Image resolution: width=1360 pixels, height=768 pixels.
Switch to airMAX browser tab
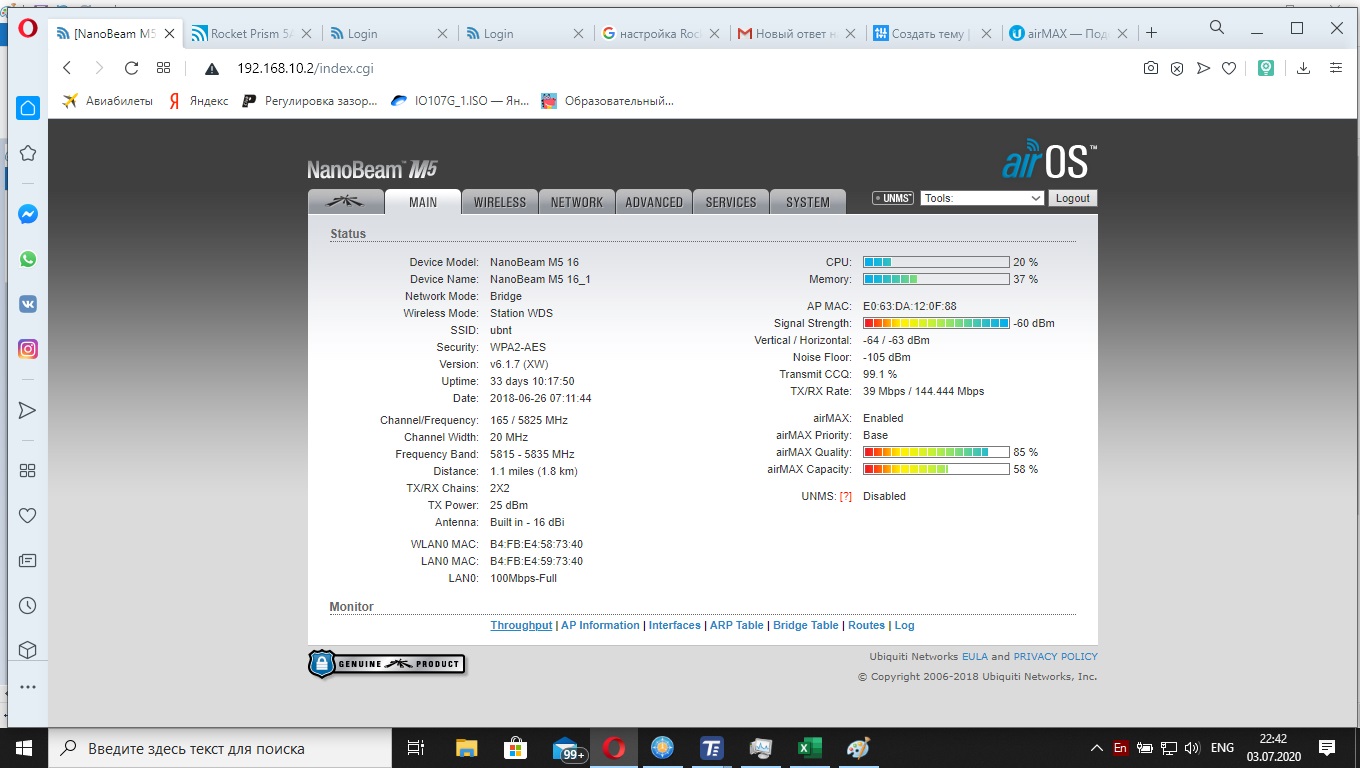click(x=1068, y=33)
